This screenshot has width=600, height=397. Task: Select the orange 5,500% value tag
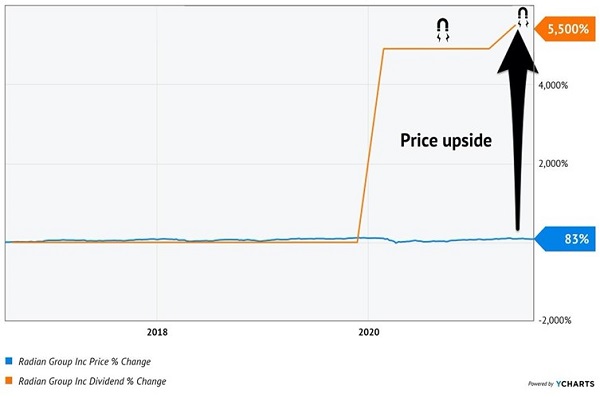(x=565, y=29)
